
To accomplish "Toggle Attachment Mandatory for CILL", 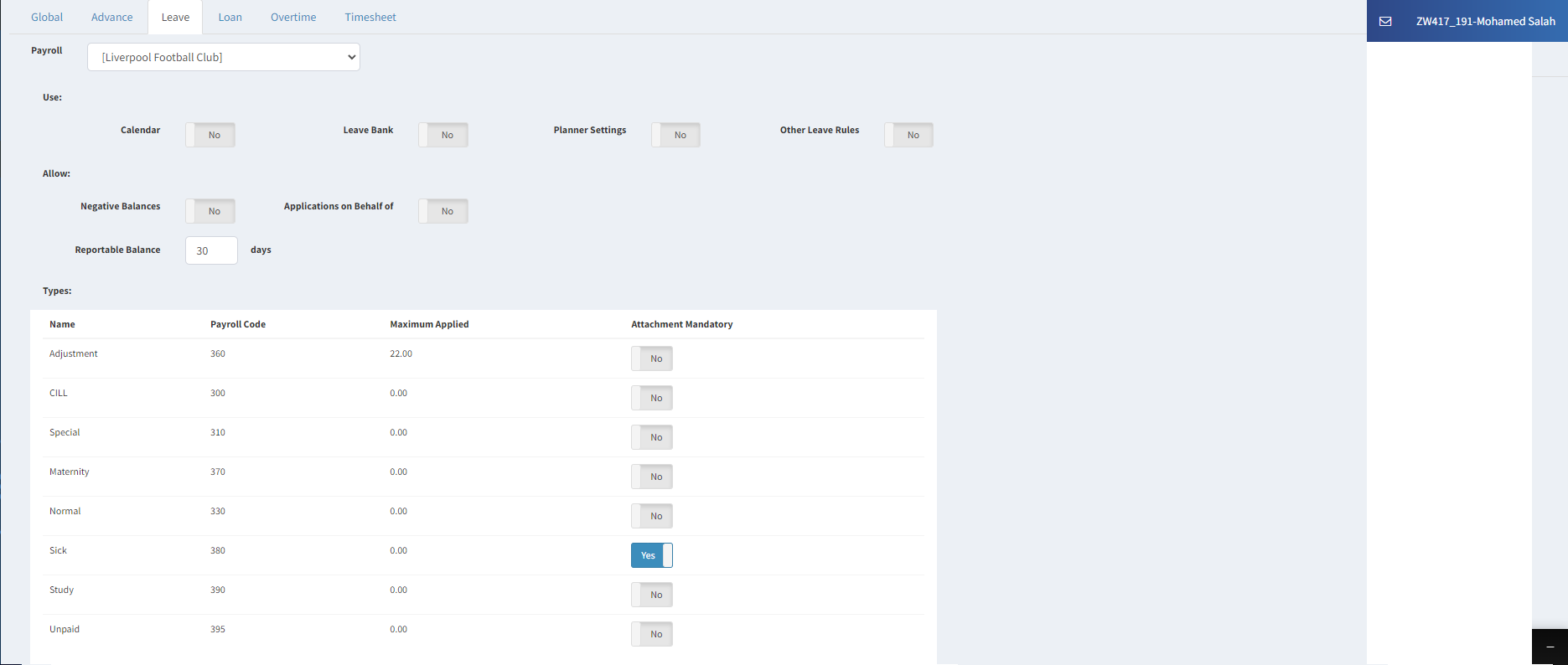I will 652,398.
